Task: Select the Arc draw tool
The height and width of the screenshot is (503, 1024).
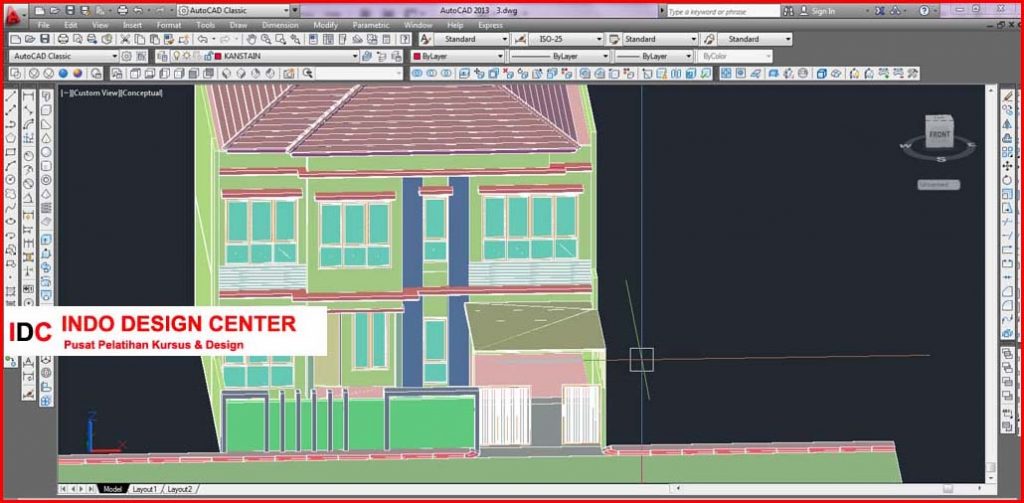Action: pos(10,165)
